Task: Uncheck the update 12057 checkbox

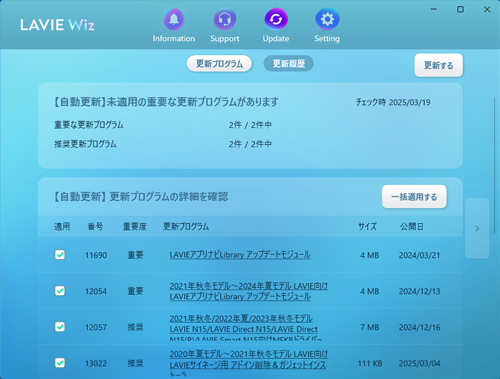Action: (x=60, y=327)
